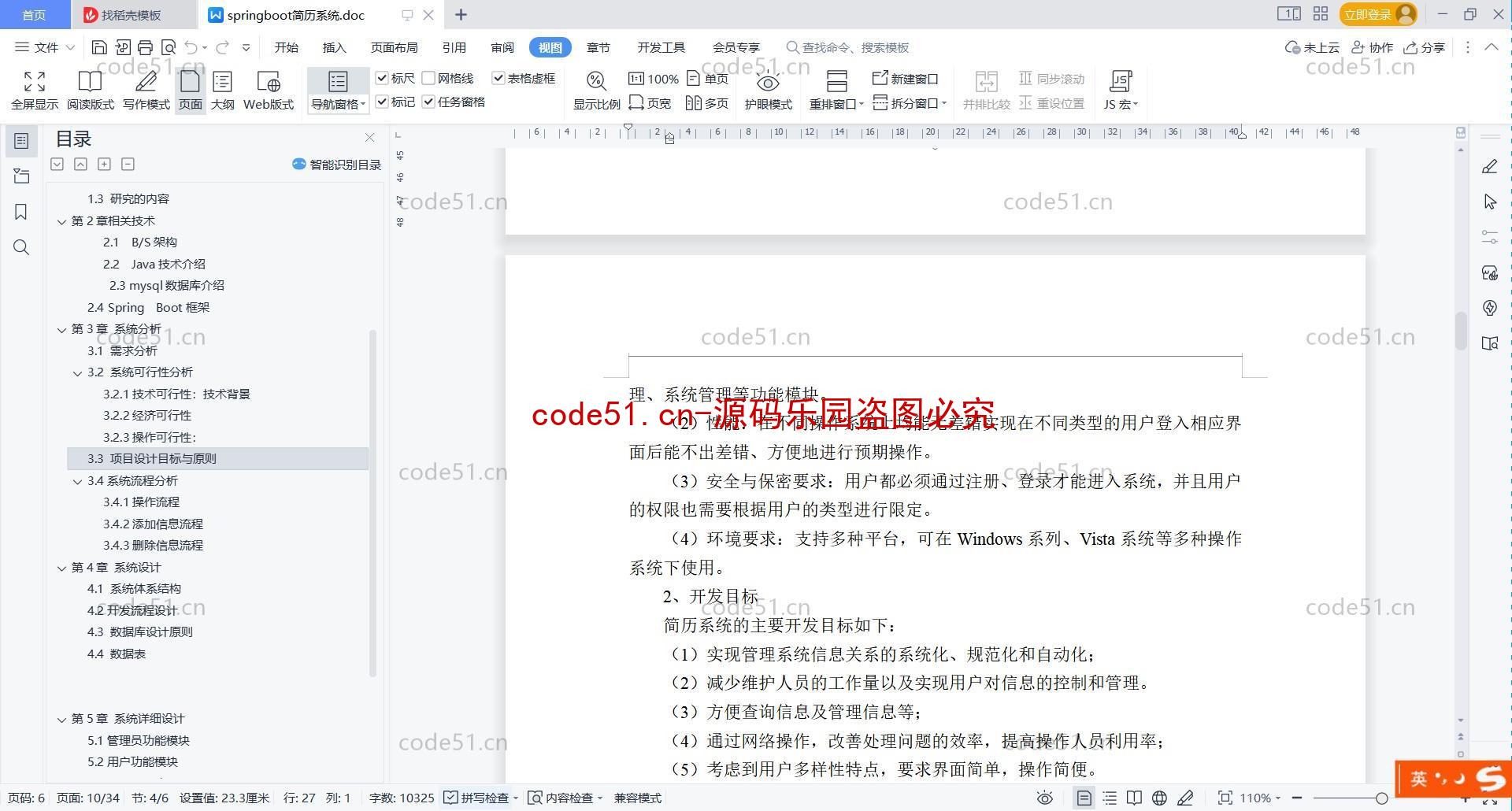Close the 目录 navigation panel
Image resolution: width=1512 pixels, height=811 pixels.
pyautogui.click(x=369, y=138)
